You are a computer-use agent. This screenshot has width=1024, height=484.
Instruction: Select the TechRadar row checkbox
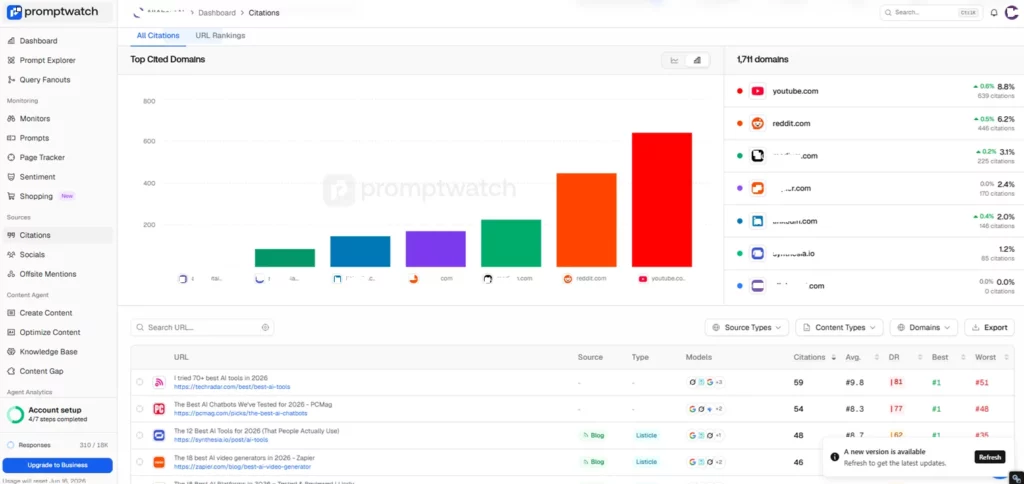click(140, 382)
